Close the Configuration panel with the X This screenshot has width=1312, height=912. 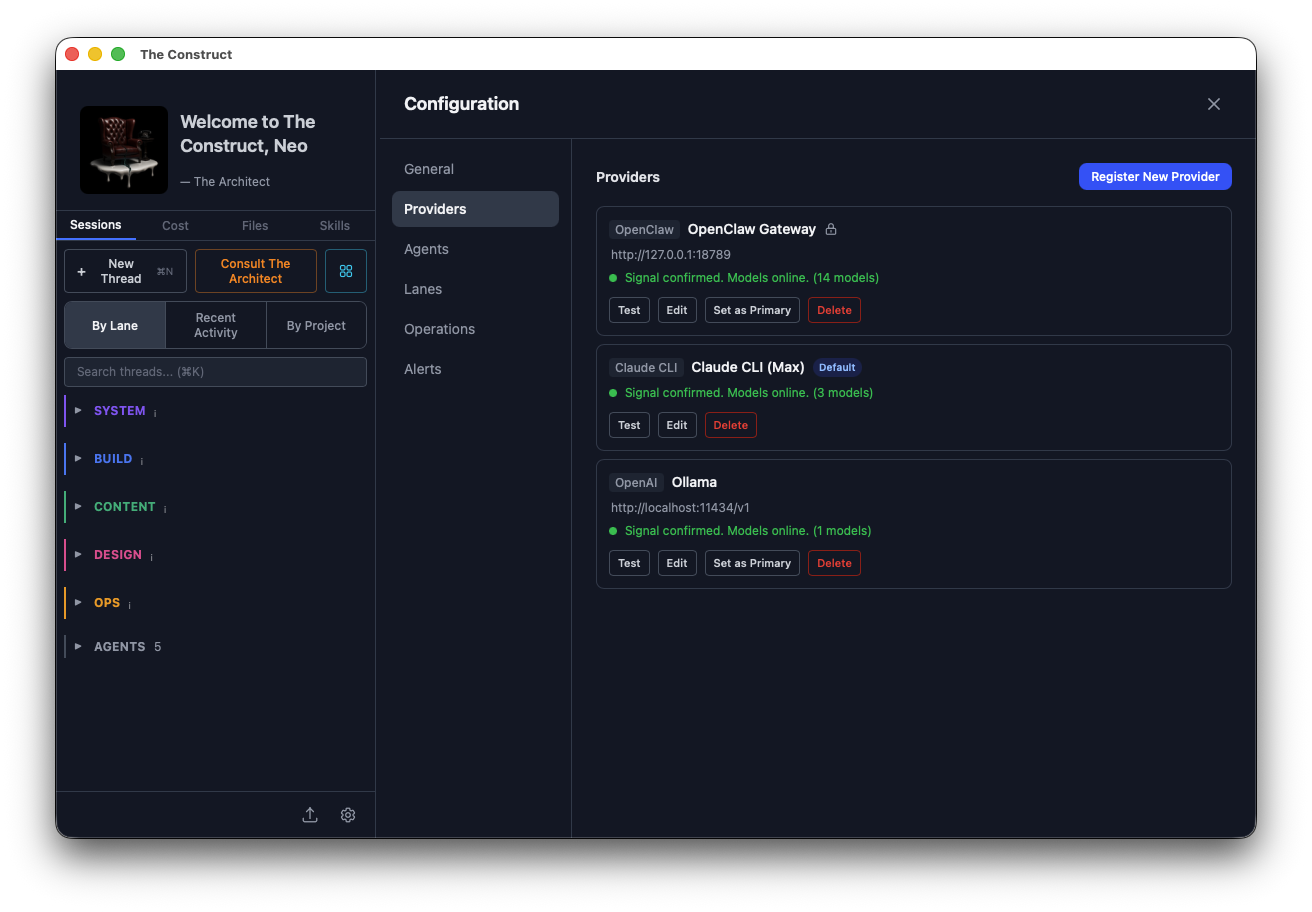click(x=1214, y=104)
